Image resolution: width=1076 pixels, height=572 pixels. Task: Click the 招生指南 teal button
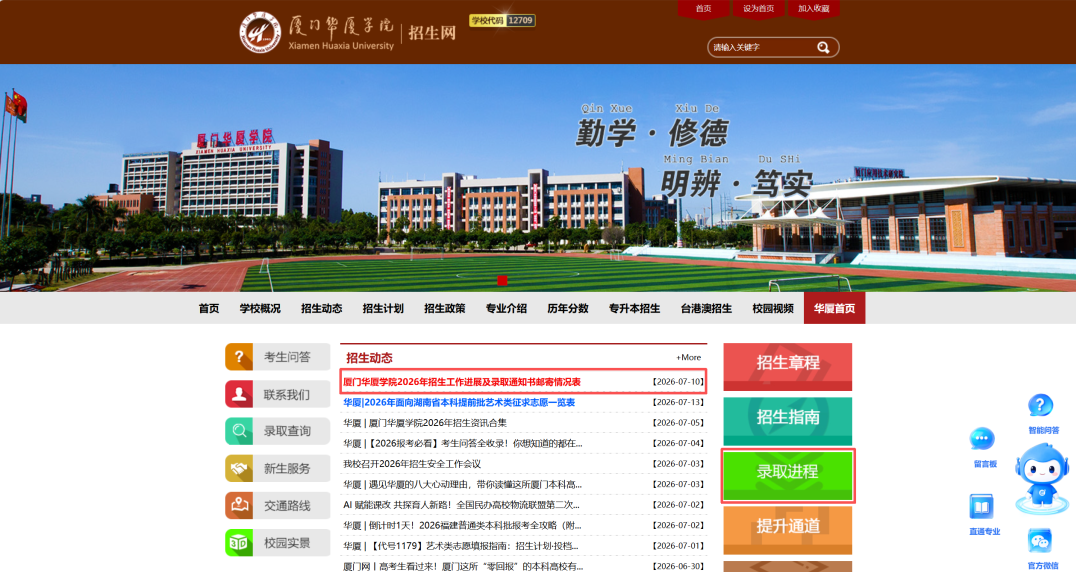(x=788, y=421)
